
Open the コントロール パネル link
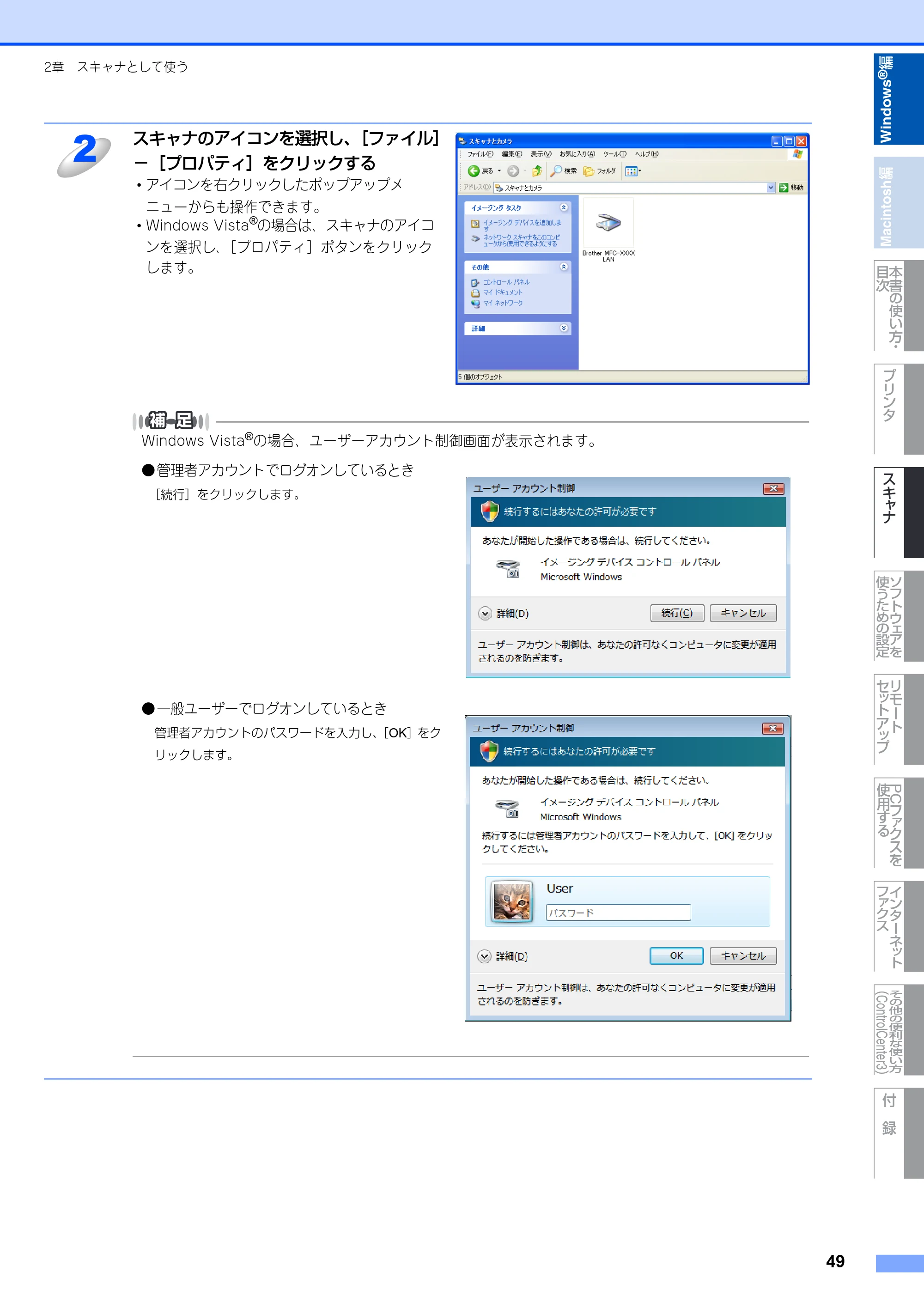click(x=501, y=282)
